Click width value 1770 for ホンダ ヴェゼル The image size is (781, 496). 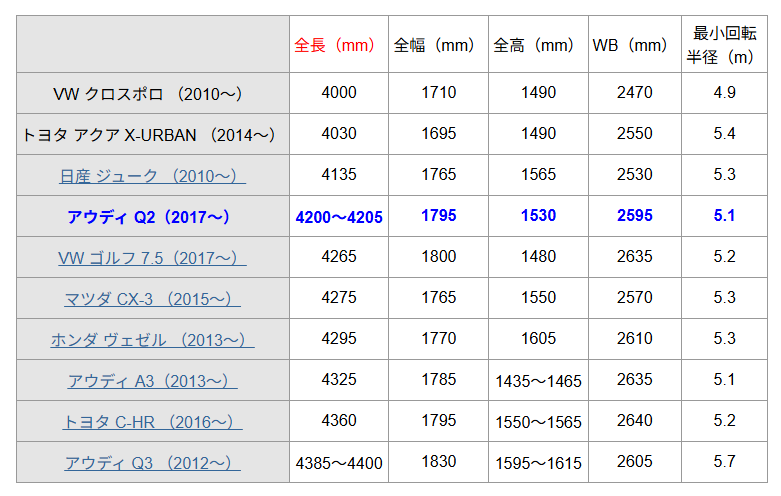[x=438, y=338]
